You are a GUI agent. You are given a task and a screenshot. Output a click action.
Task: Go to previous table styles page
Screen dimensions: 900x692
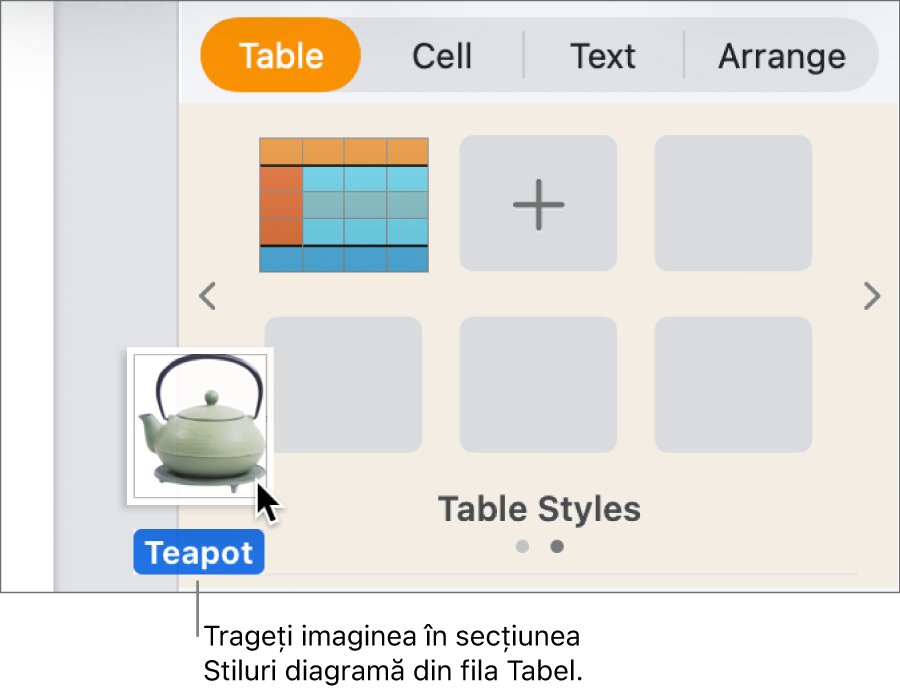pos(207,296)
